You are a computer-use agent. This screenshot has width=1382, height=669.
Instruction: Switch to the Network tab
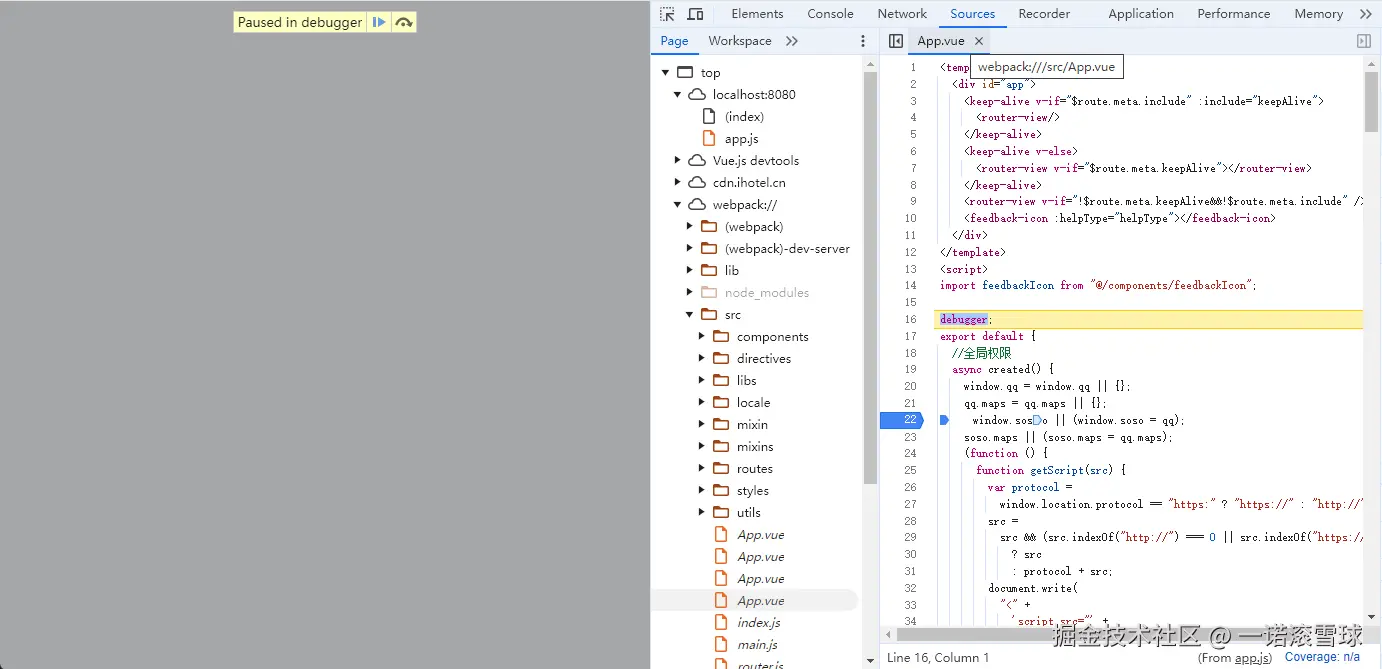[902, 14]
